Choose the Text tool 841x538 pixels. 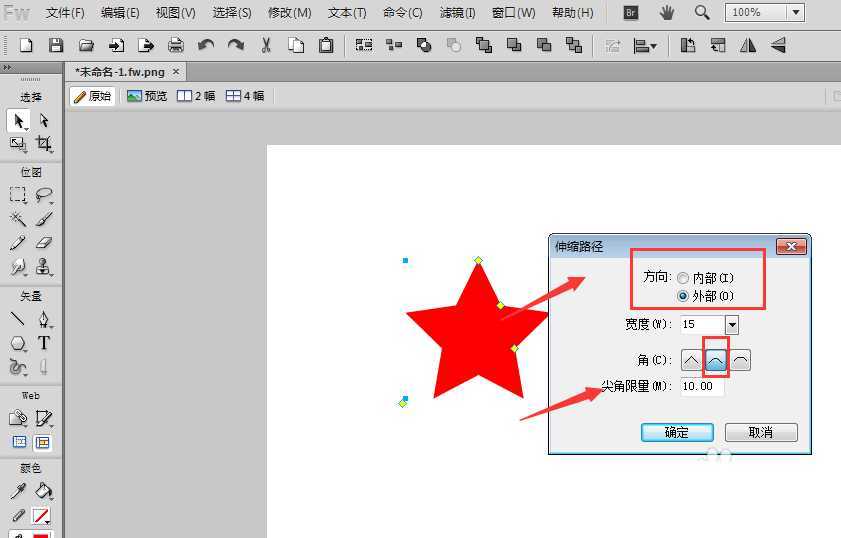tap(44, 343)
